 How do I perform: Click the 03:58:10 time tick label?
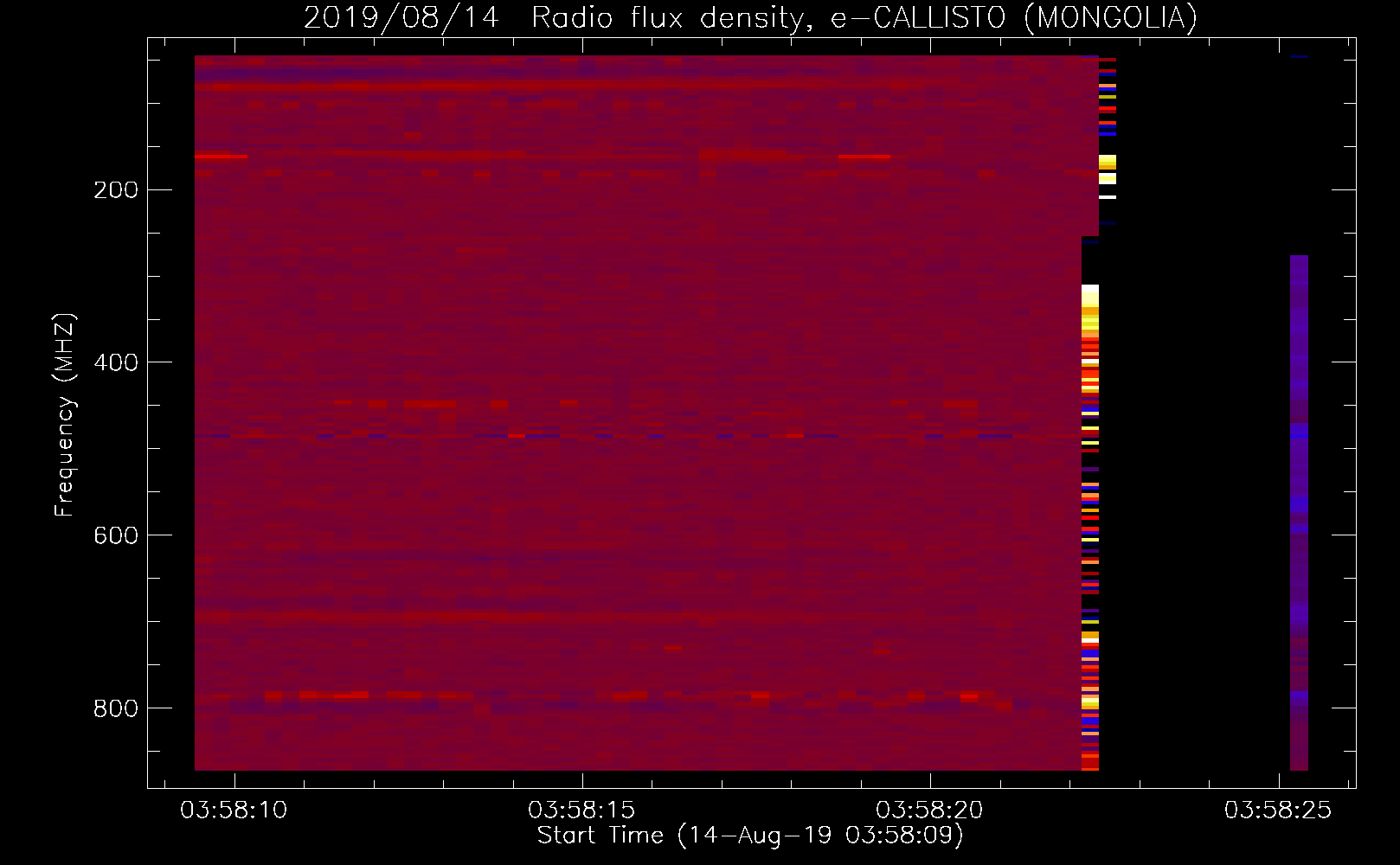click(234, 810)
